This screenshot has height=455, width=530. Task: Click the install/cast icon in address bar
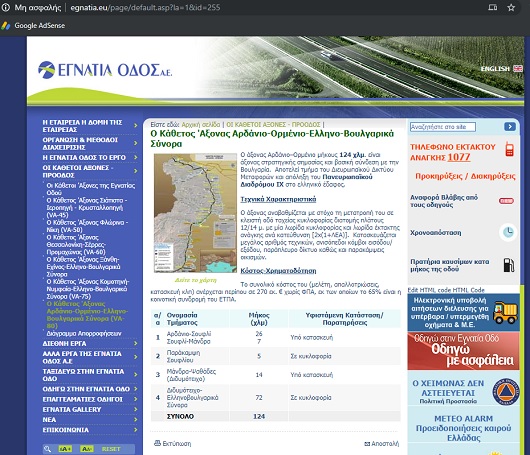click(493, 7)
